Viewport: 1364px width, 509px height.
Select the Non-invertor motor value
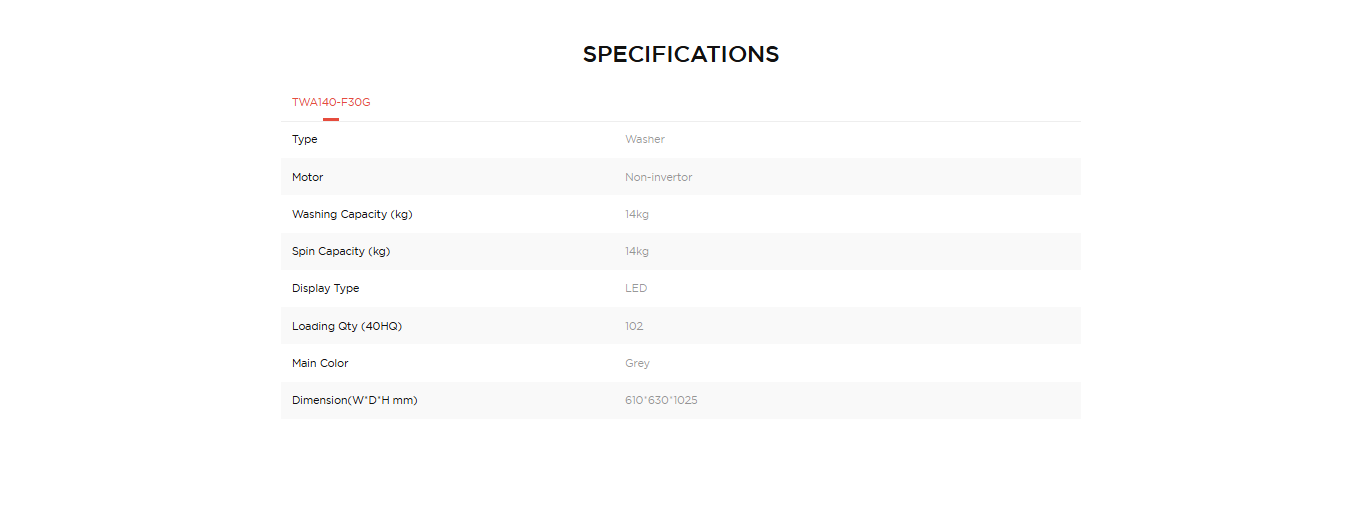pyautogui.click(x=659, y=177)
